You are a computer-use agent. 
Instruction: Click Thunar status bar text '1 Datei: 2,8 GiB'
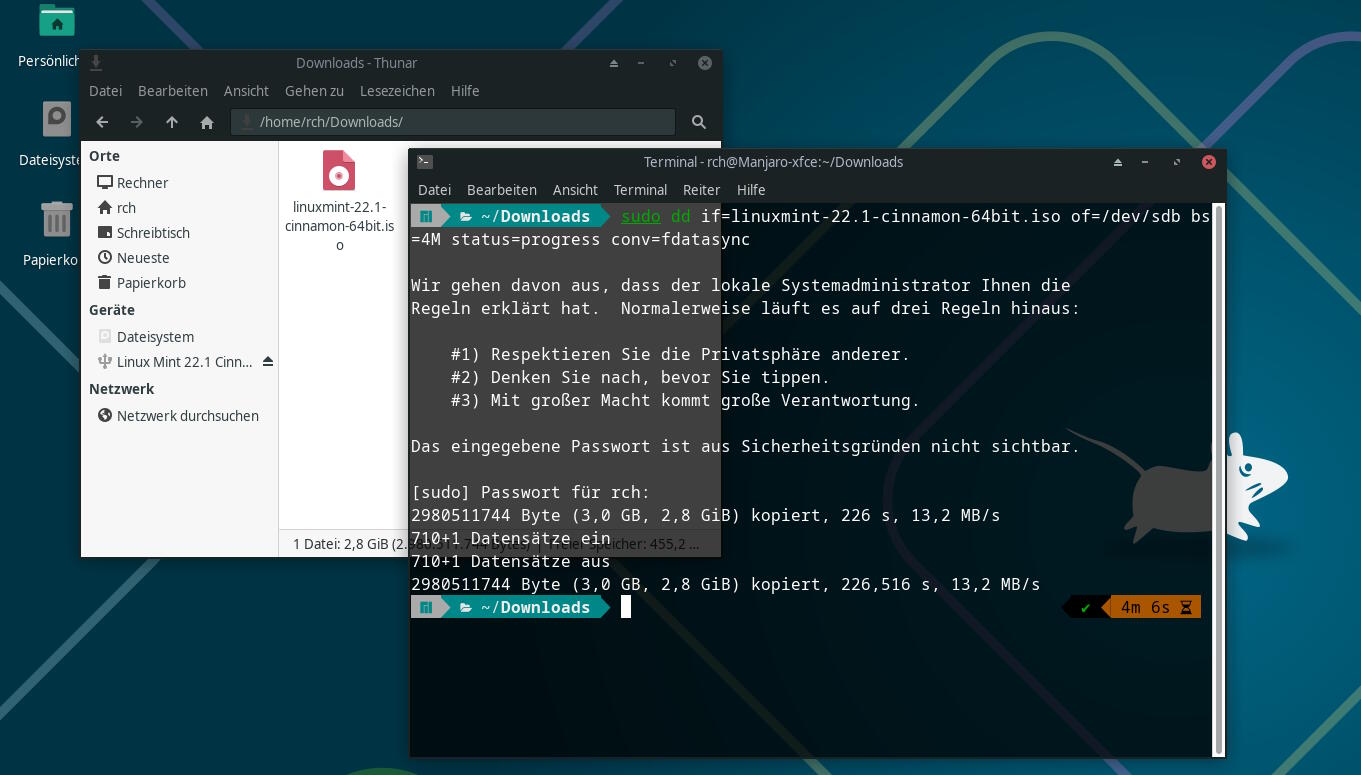coord(339,544)
